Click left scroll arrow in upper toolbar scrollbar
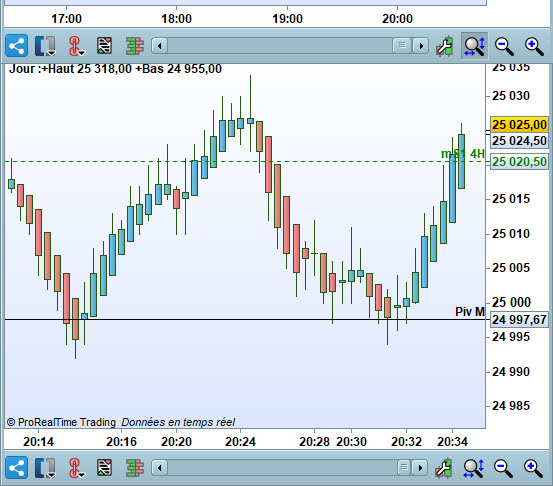The image size is (553, 486). coord(160,46)
